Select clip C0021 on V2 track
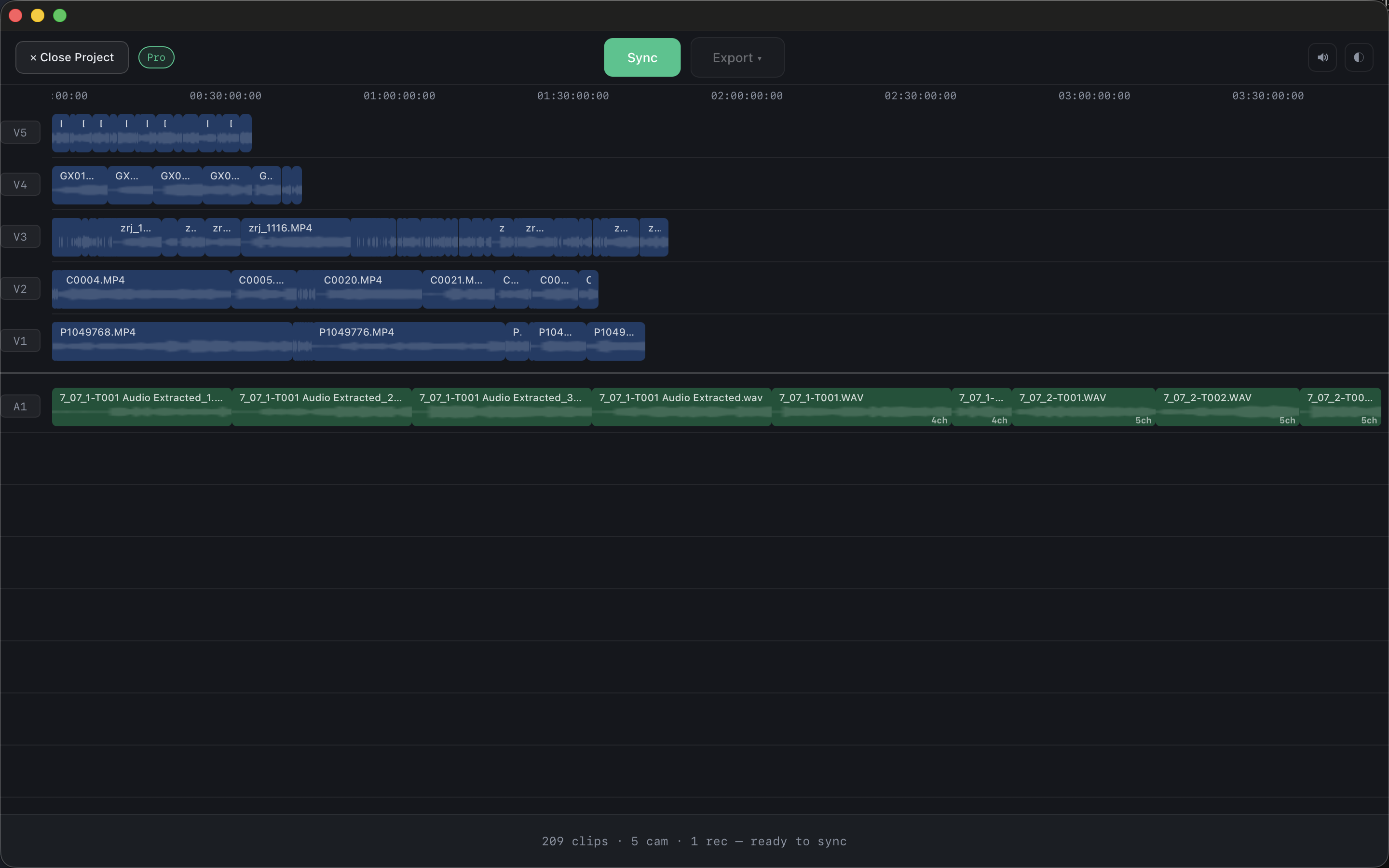This screenshot has width=1389, height=868. click(459, 289)
